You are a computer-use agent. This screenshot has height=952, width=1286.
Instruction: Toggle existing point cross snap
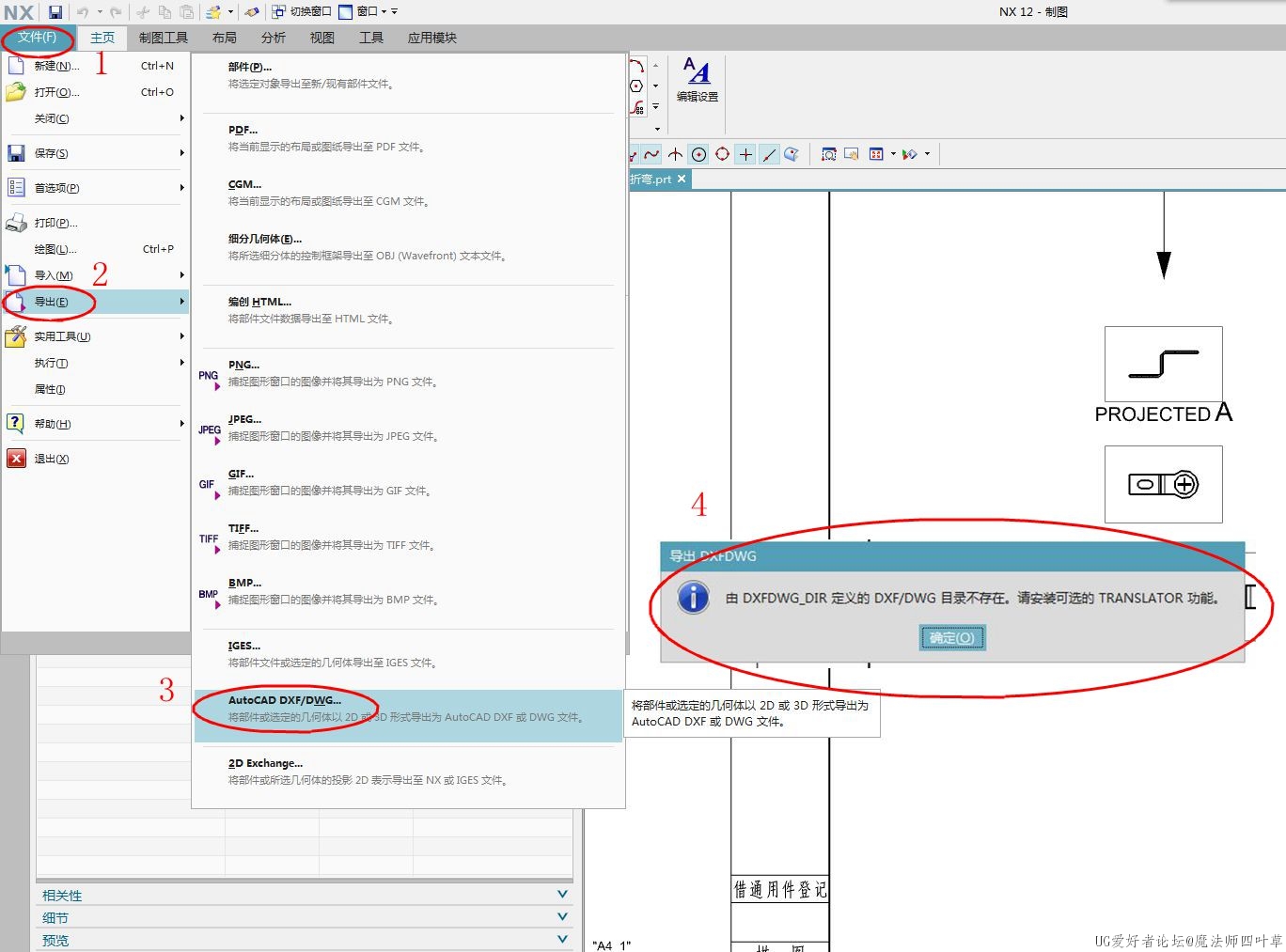click(x=745, y=154)
